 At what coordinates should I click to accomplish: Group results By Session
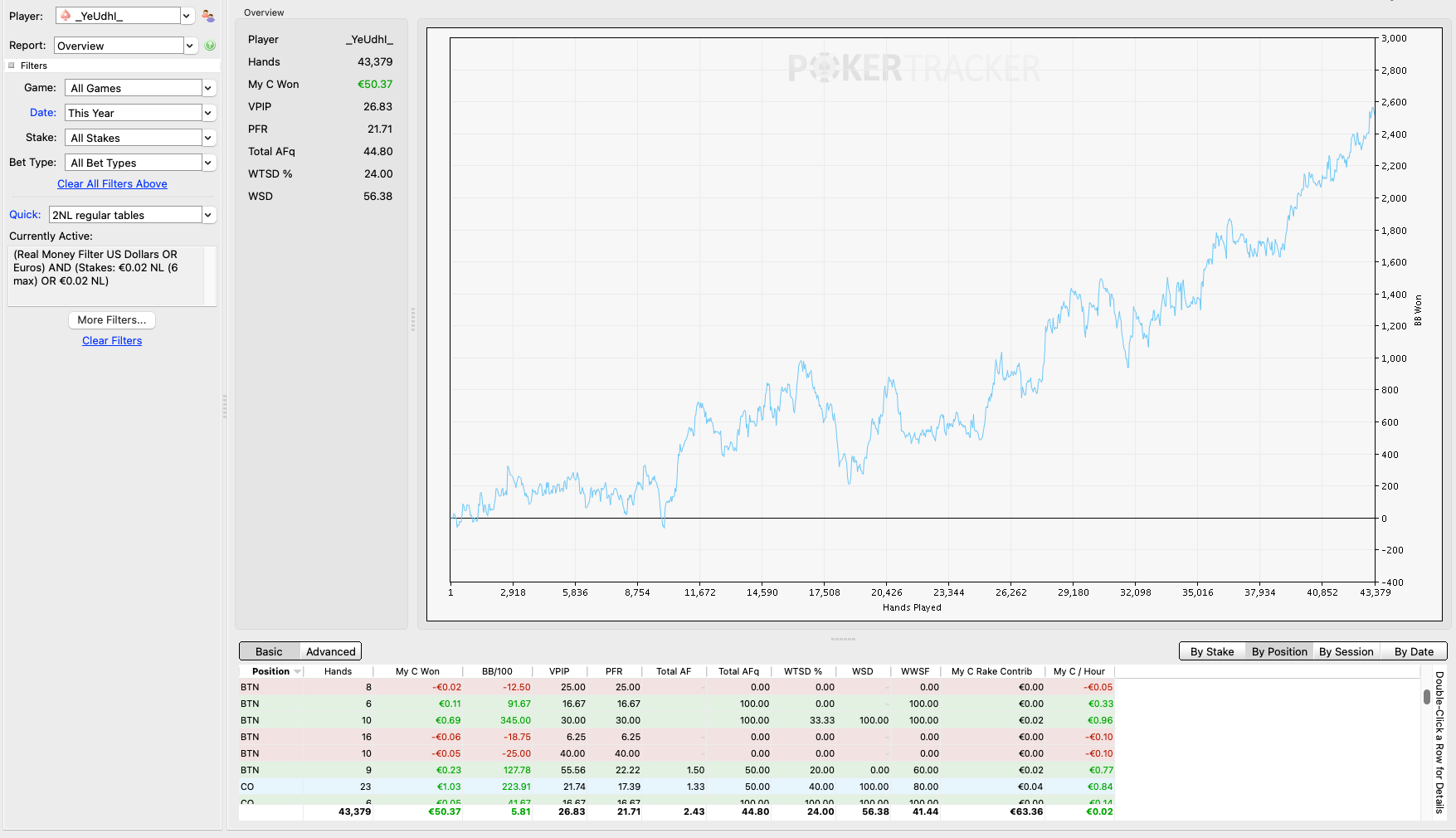click(1346, 651)
